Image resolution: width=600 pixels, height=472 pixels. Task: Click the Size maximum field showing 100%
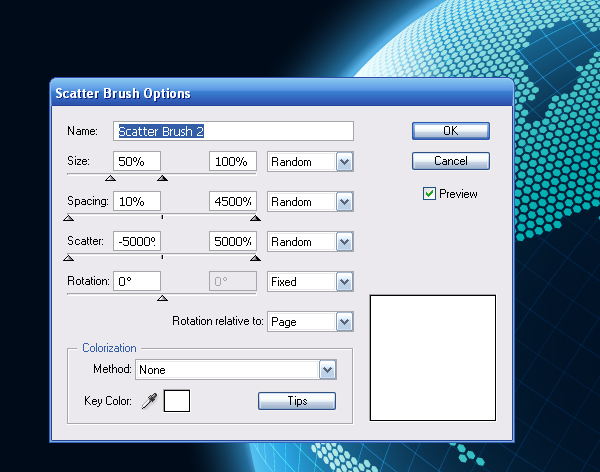[233, 161]
